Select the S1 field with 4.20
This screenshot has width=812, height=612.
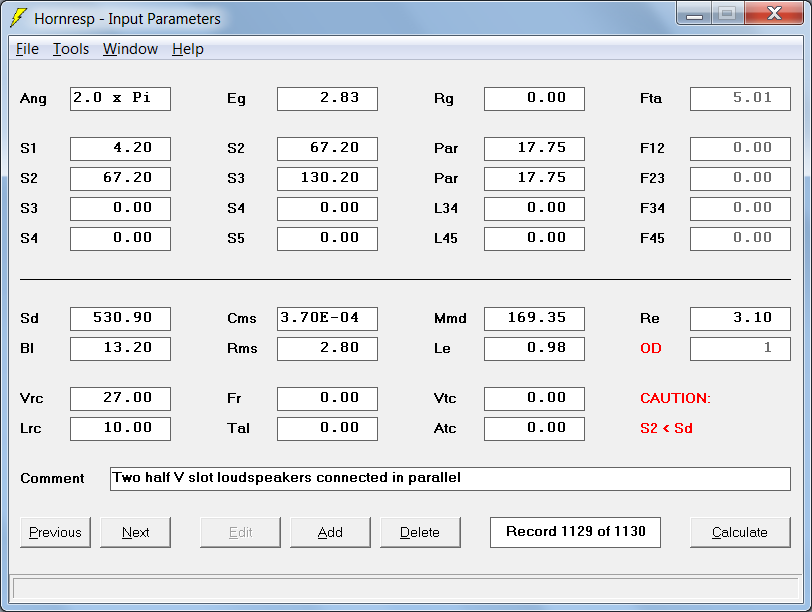coord(120,149)
